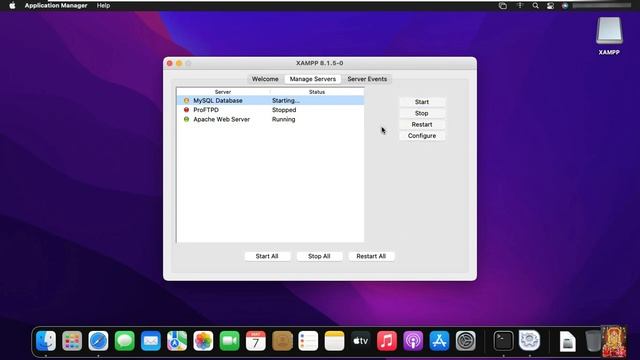Open Trash in the dock
This screenshot has height=360, width=640.
tap(592, 340)
